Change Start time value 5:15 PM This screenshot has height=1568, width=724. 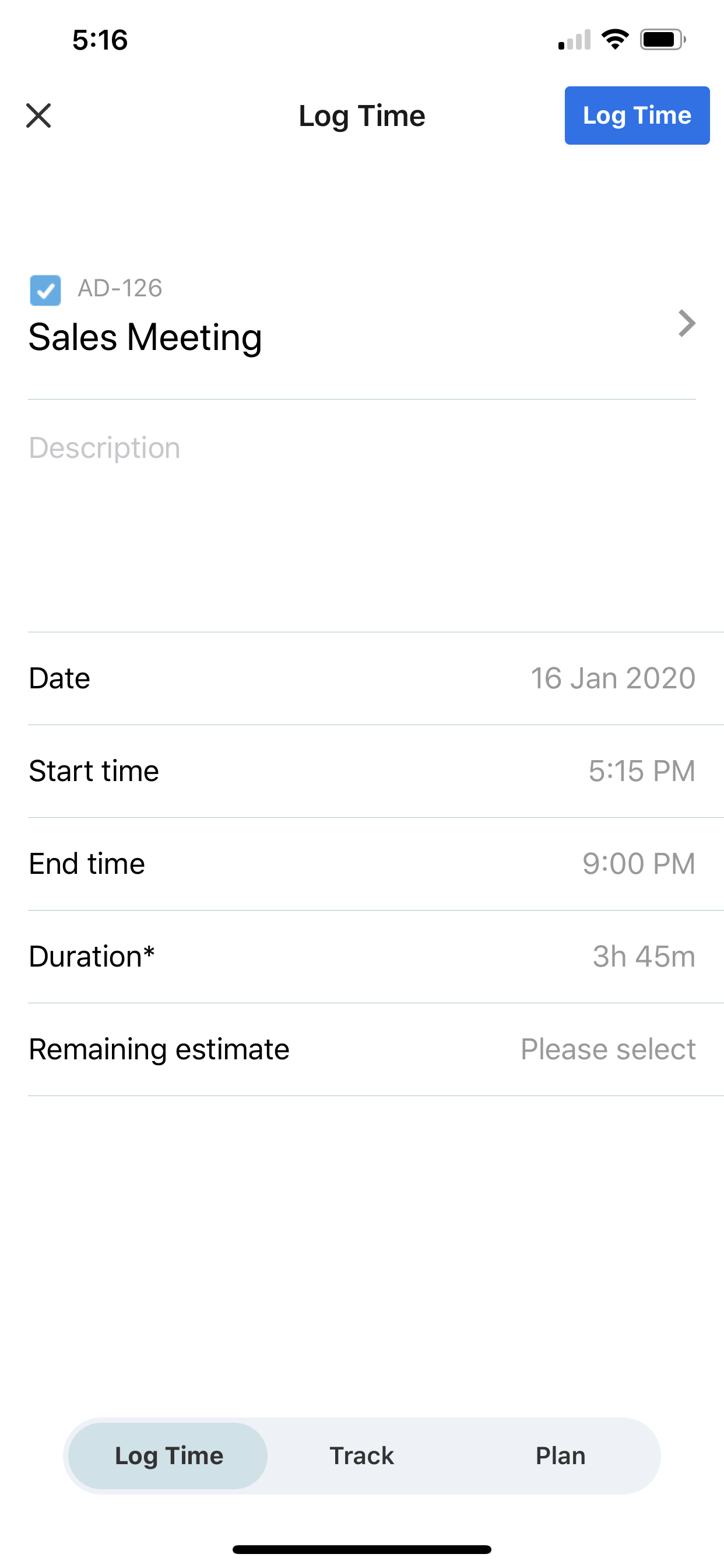(x=641, y=771)
